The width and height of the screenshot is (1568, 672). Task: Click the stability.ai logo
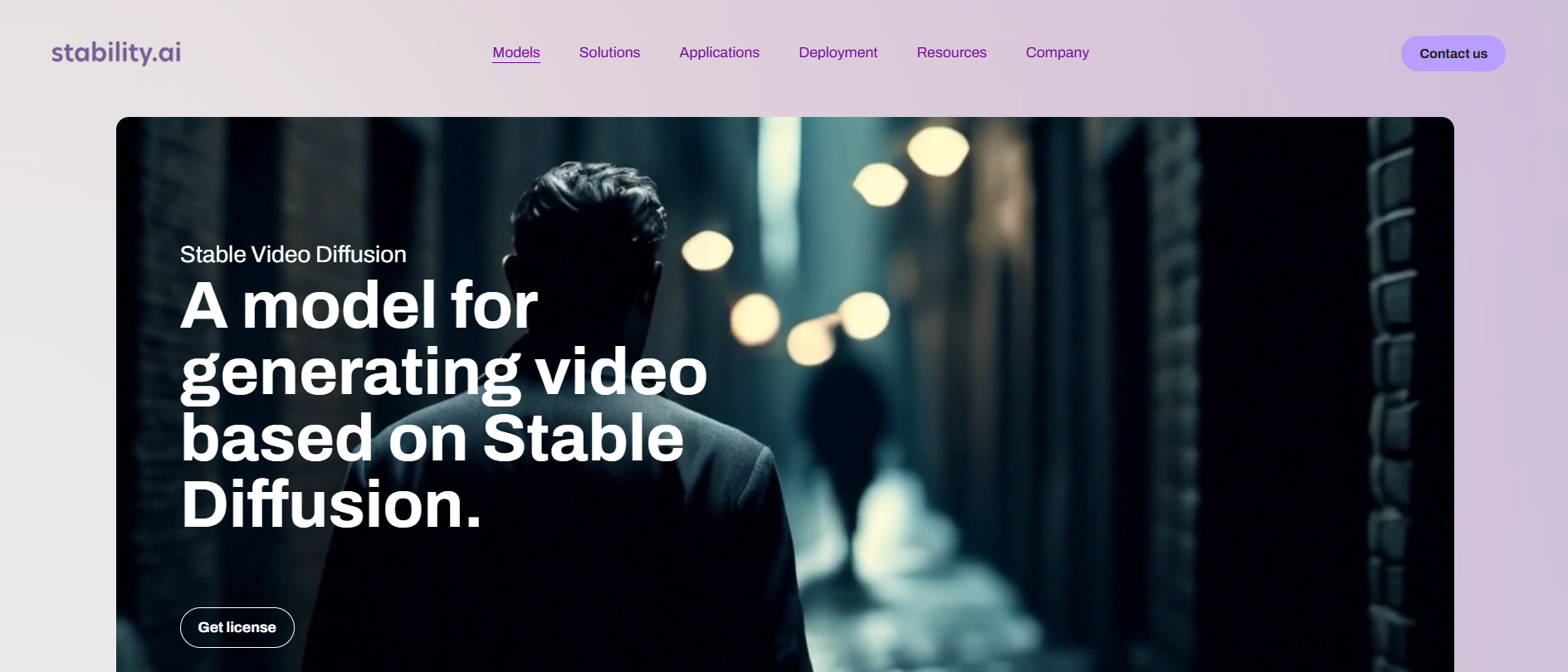116,52
